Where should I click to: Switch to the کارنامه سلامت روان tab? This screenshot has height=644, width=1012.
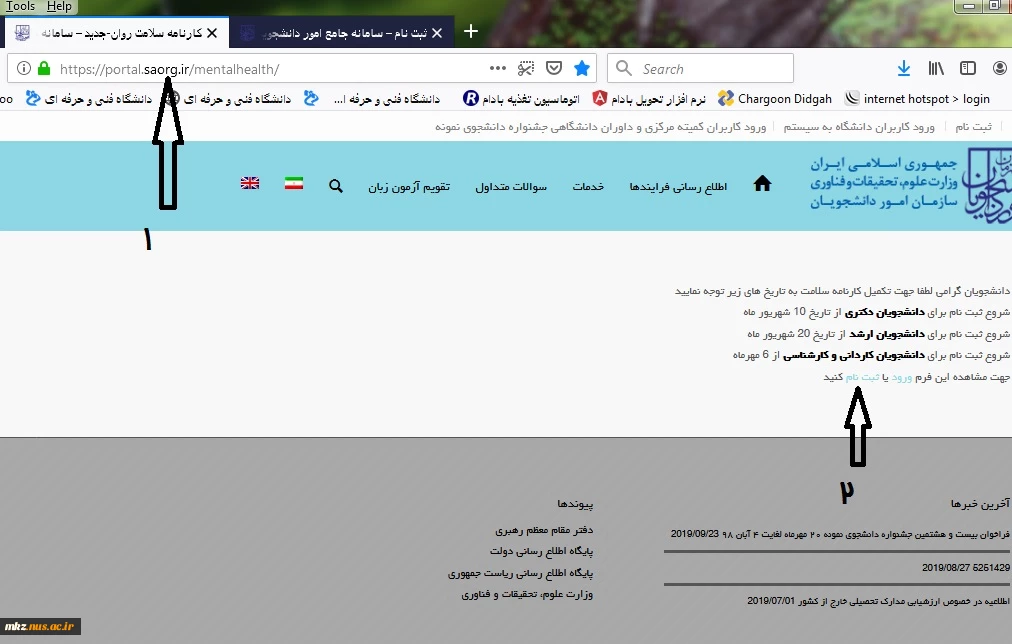coord(116,33)
